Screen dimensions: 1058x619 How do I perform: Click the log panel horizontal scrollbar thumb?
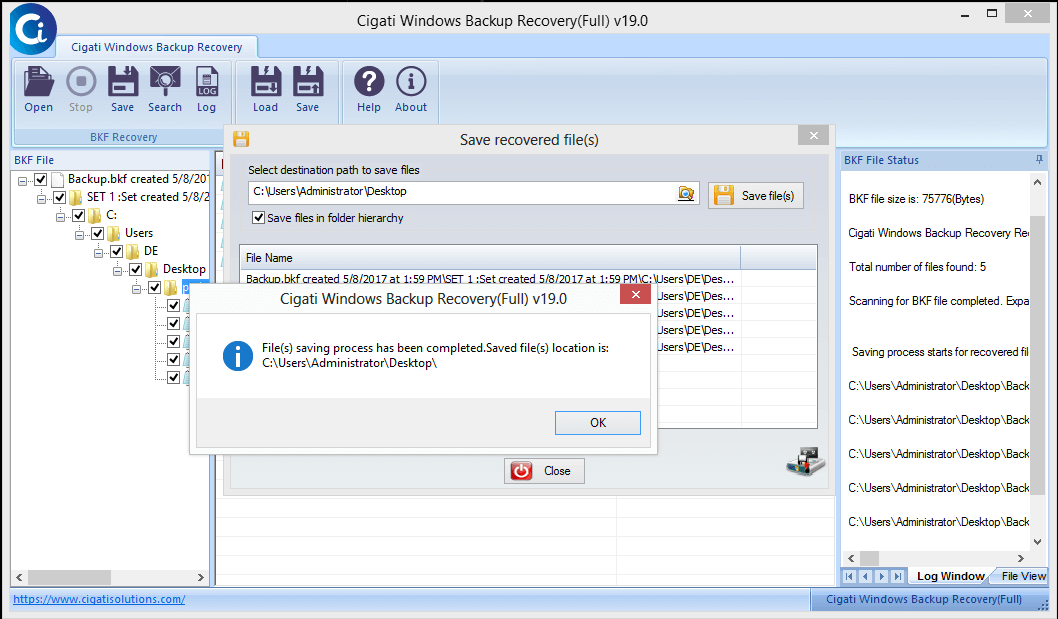(x=869, y=558)
